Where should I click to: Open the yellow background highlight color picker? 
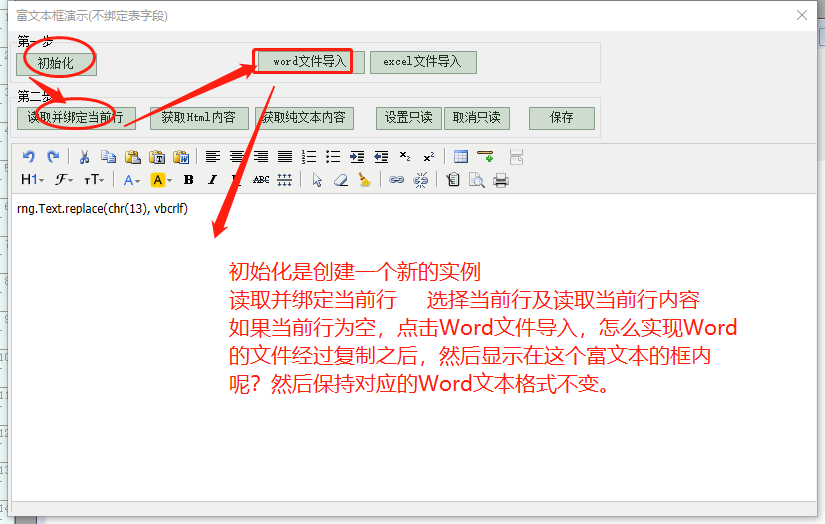tap(161, 180)
